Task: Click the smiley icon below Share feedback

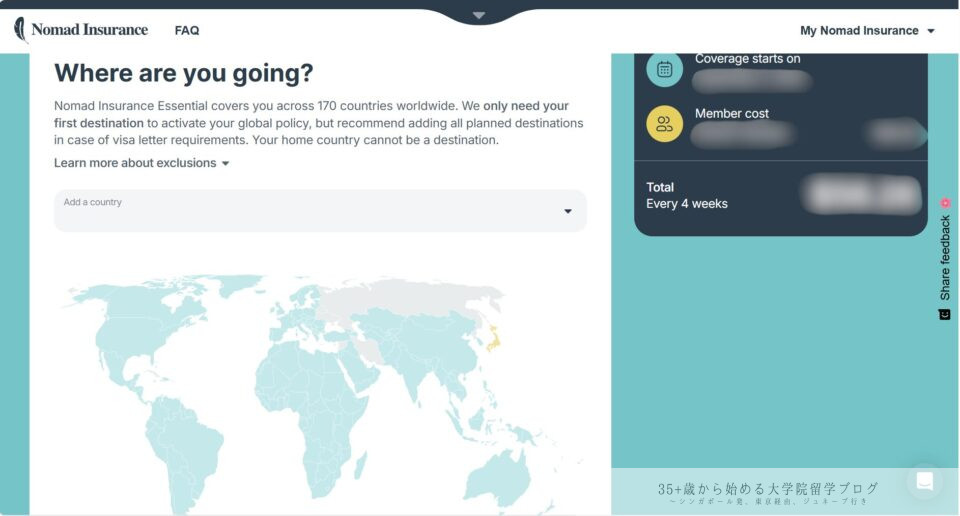Action: [945, 315]
